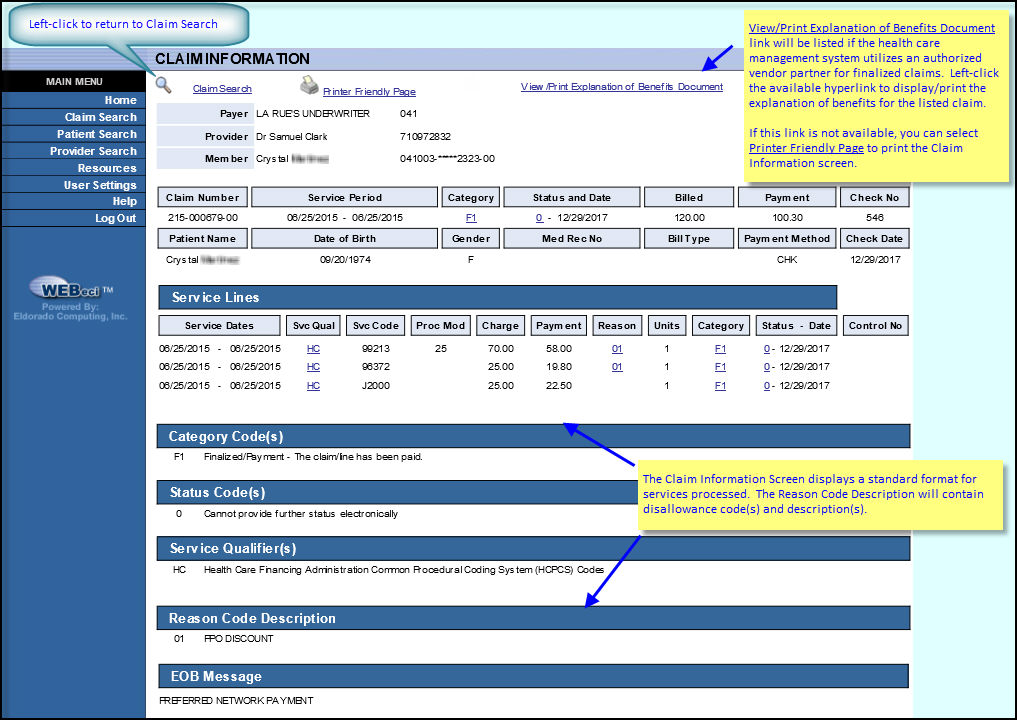Image resolution: width=1017 pixels, height=720 pixels.
Task: Click the Service Dates column header
Action: (x=219, y=326)
